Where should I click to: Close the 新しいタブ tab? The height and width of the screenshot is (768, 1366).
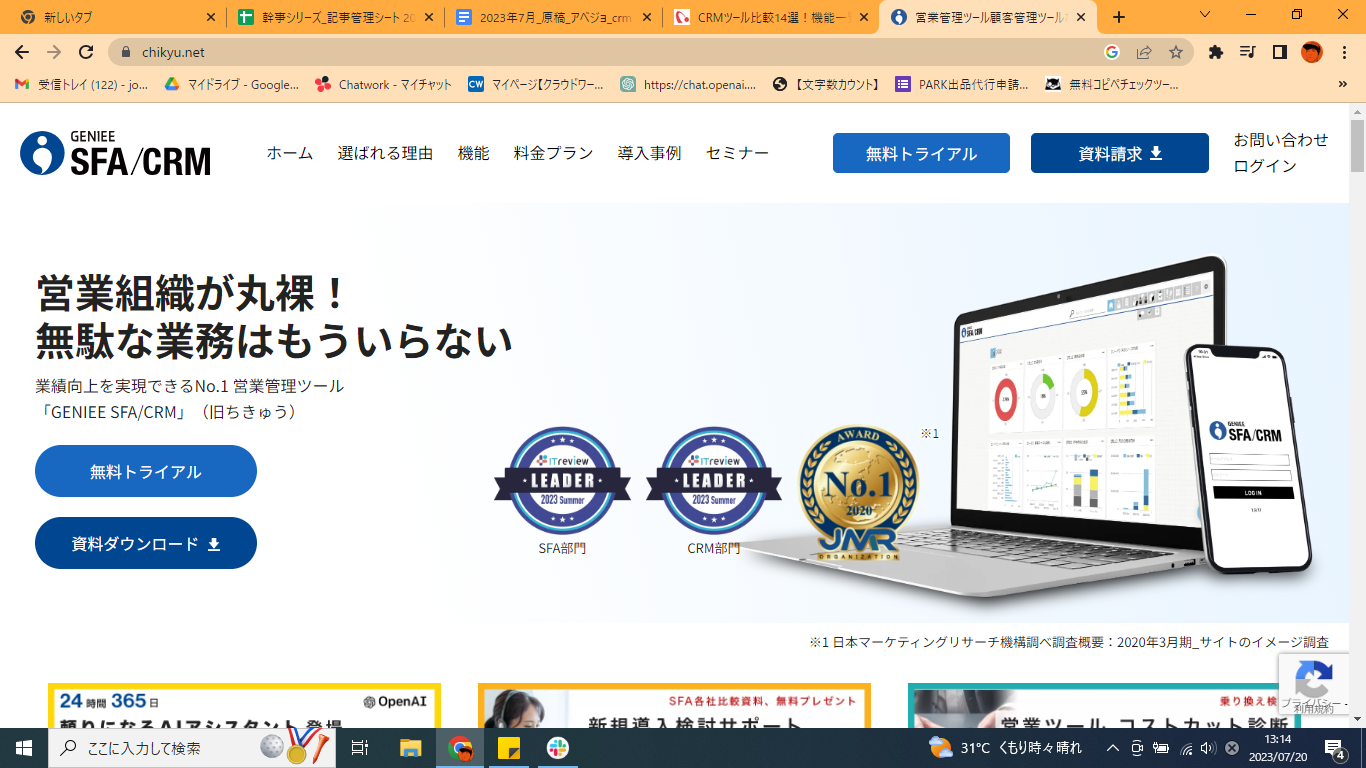pos(210,17)
